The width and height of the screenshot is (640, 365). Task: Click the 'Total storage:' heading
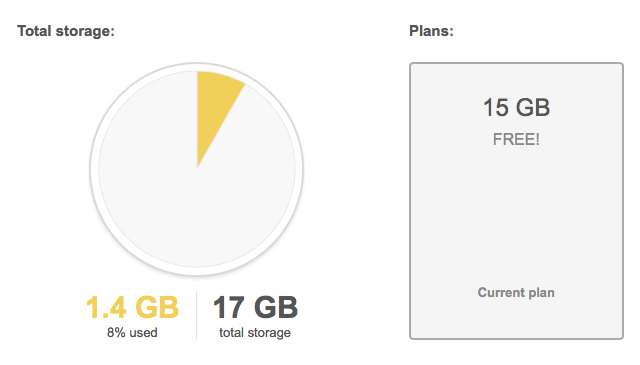[66, 31]
